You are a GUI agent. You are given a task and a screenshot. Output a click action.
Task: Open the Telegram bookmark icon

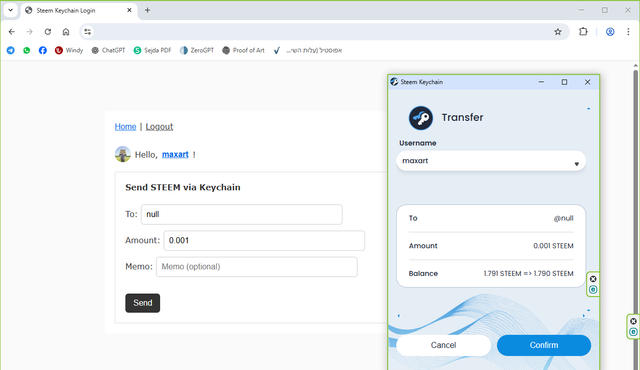(11, 50)
